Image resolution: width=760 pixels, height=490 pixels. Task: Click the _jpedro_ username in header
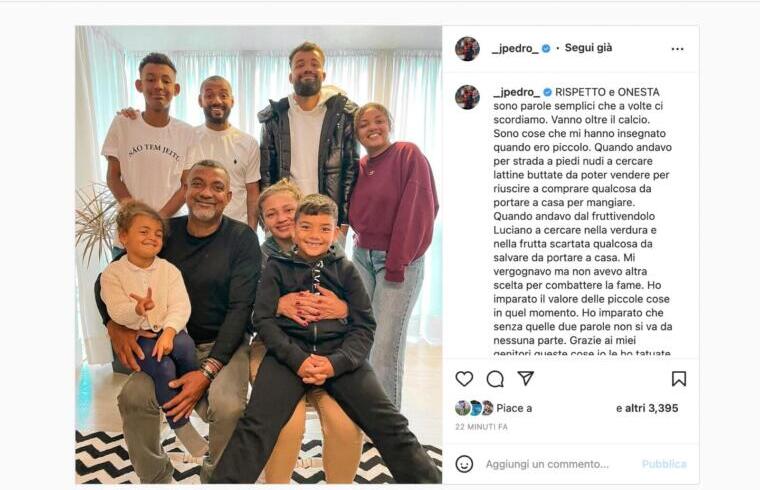(x=515, y=48)
